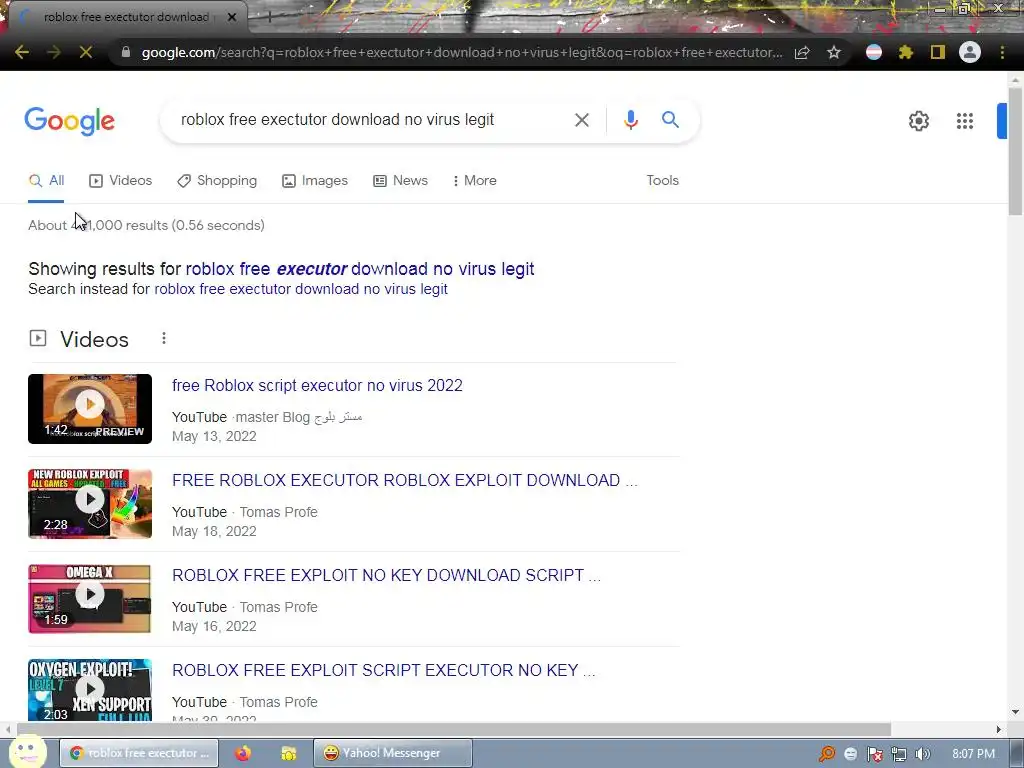Open 'FREE ROBLOX EXECUTOR ROBLOX EXPLOIT DOWNLOAD' video

click(404, 481)
